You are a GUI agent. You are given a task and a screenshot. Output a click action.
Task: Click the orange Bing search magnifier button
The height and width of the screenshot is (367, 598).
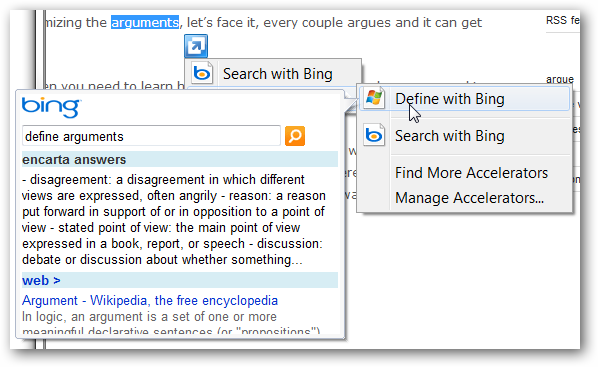[295, 136]
